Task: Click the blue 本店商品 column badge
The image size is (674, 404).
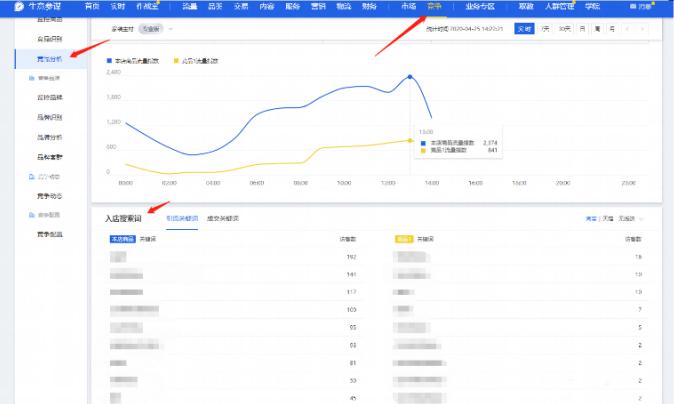Action: click(123, 239)
